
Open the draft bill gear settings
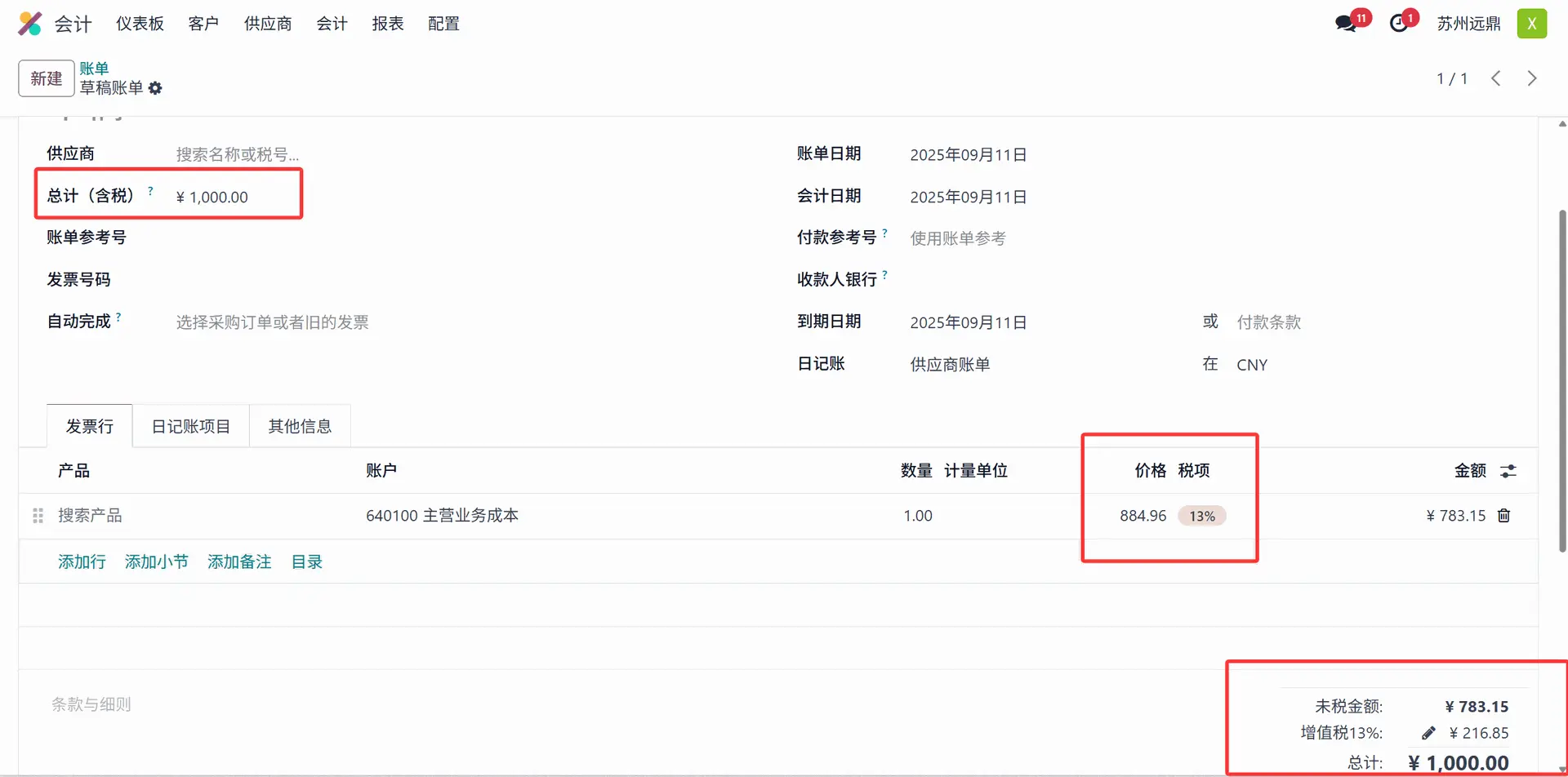point(155,88)
